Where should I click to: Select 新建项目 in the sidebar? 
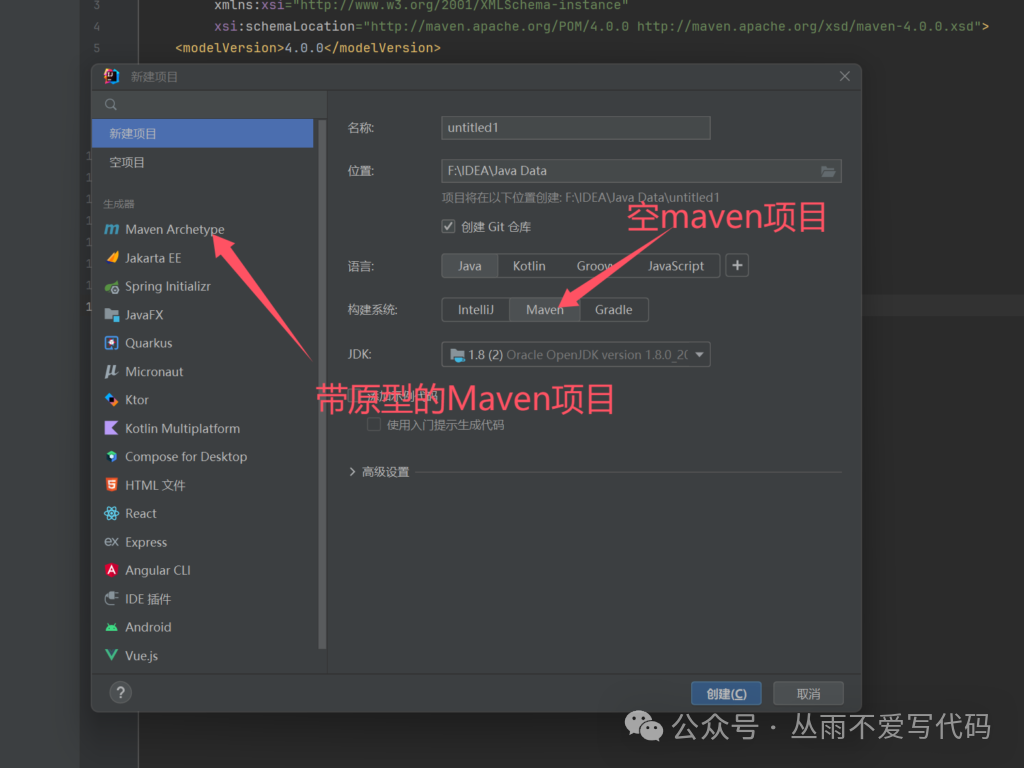pos(202,133)
